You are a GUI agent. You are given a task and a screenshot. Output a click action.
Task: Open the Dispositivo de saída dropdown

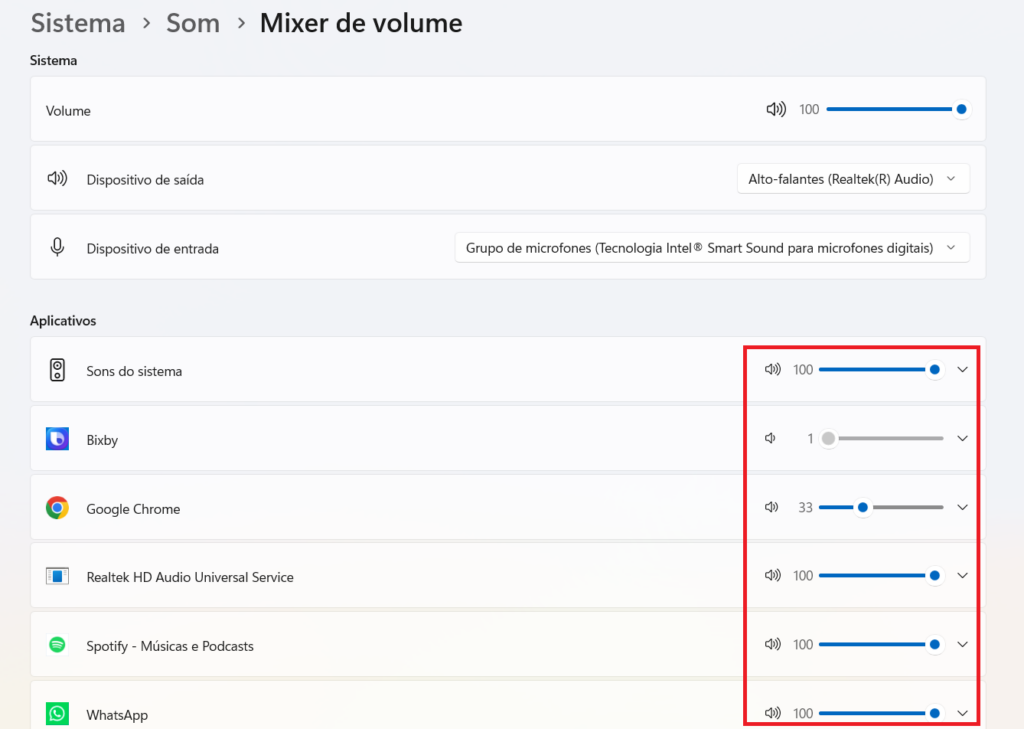point(853,179)
